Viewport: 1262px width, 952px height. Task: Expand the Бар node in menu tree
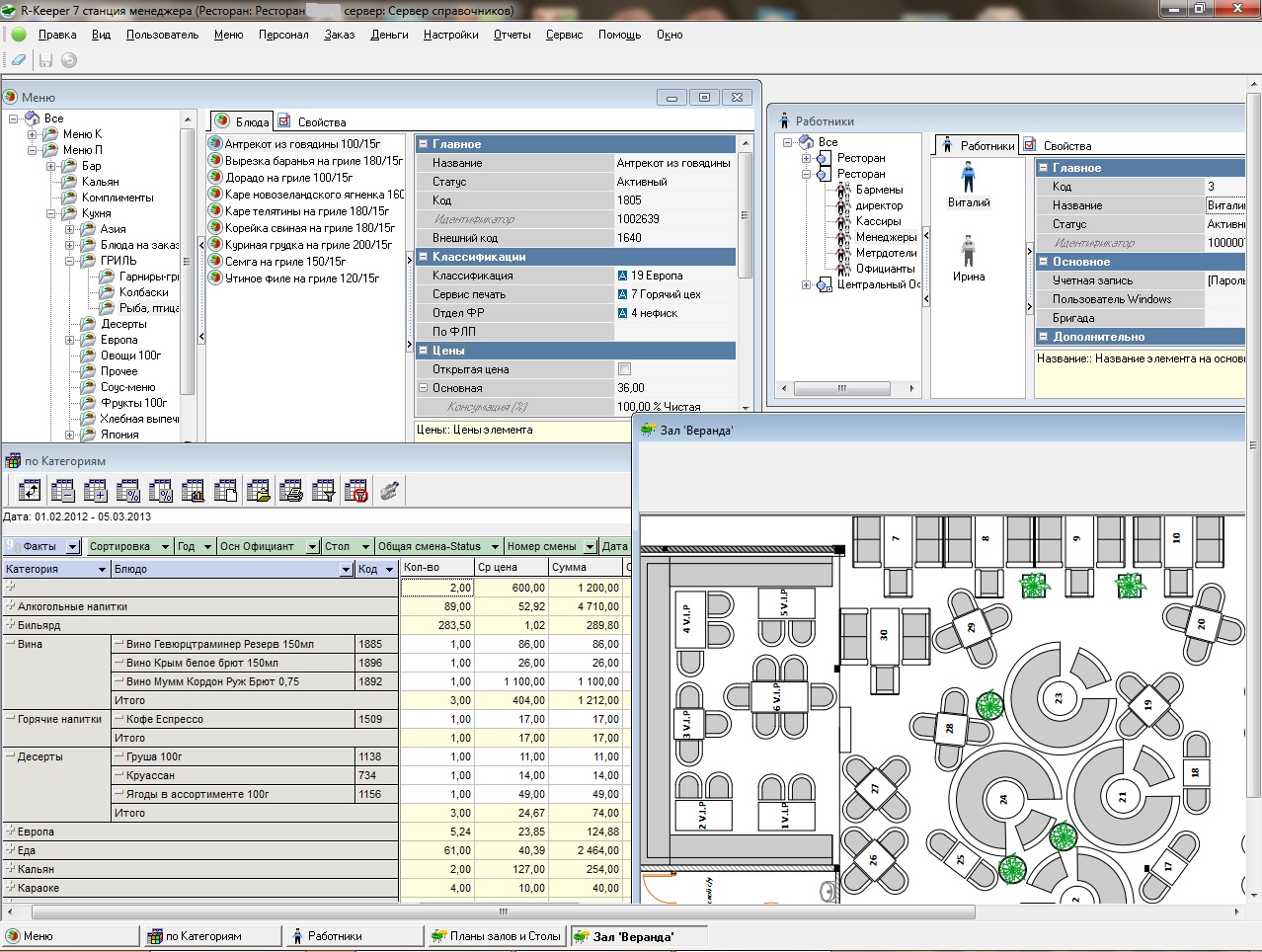[x=51, y=166]
